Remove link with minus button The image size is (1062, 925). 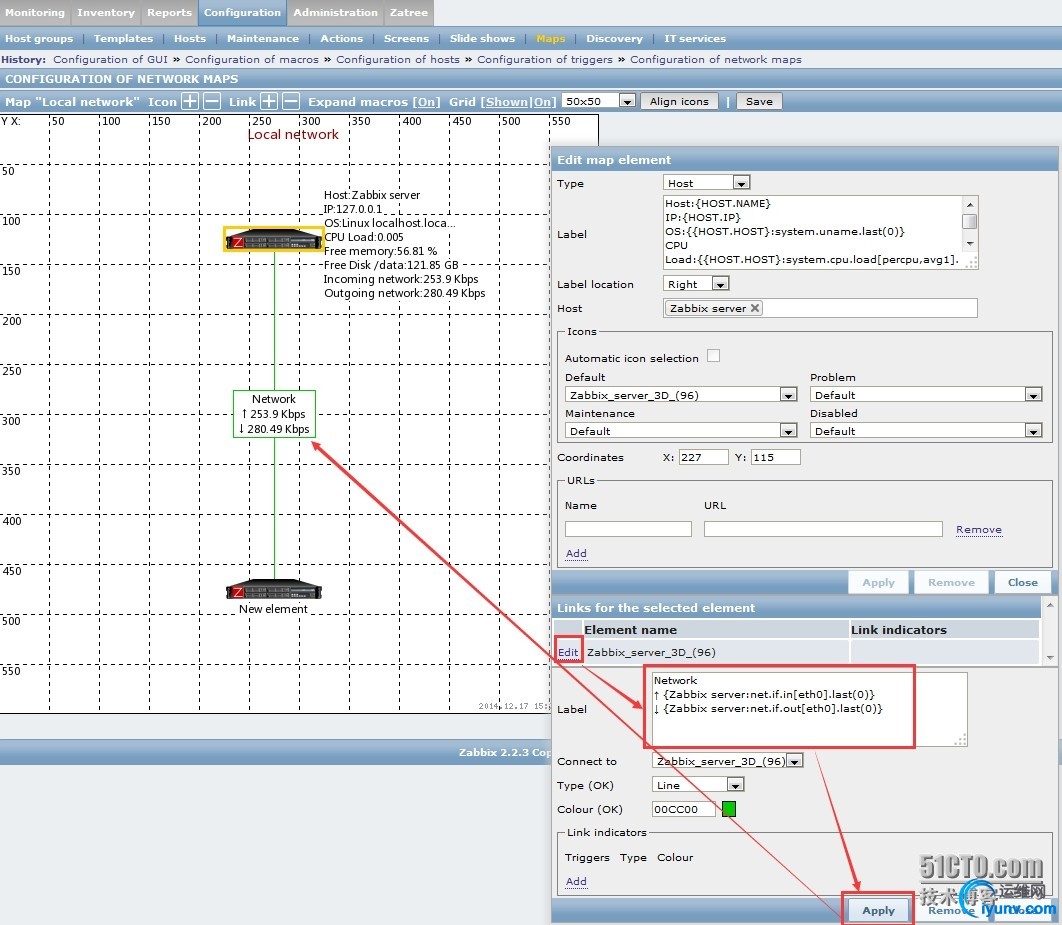point(291,102)
